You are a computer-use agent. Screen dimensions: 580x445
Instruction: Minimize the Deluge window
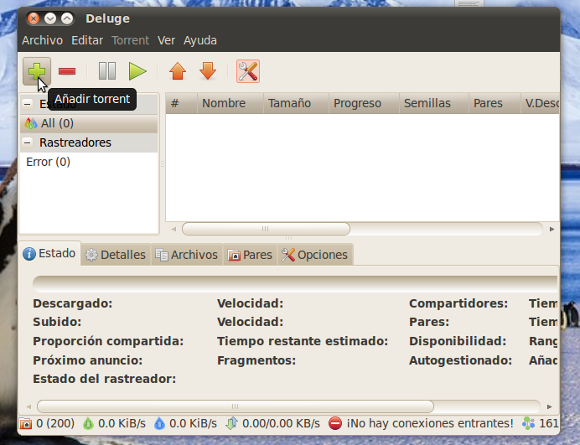pyautogui.click(x=50, y=18)
